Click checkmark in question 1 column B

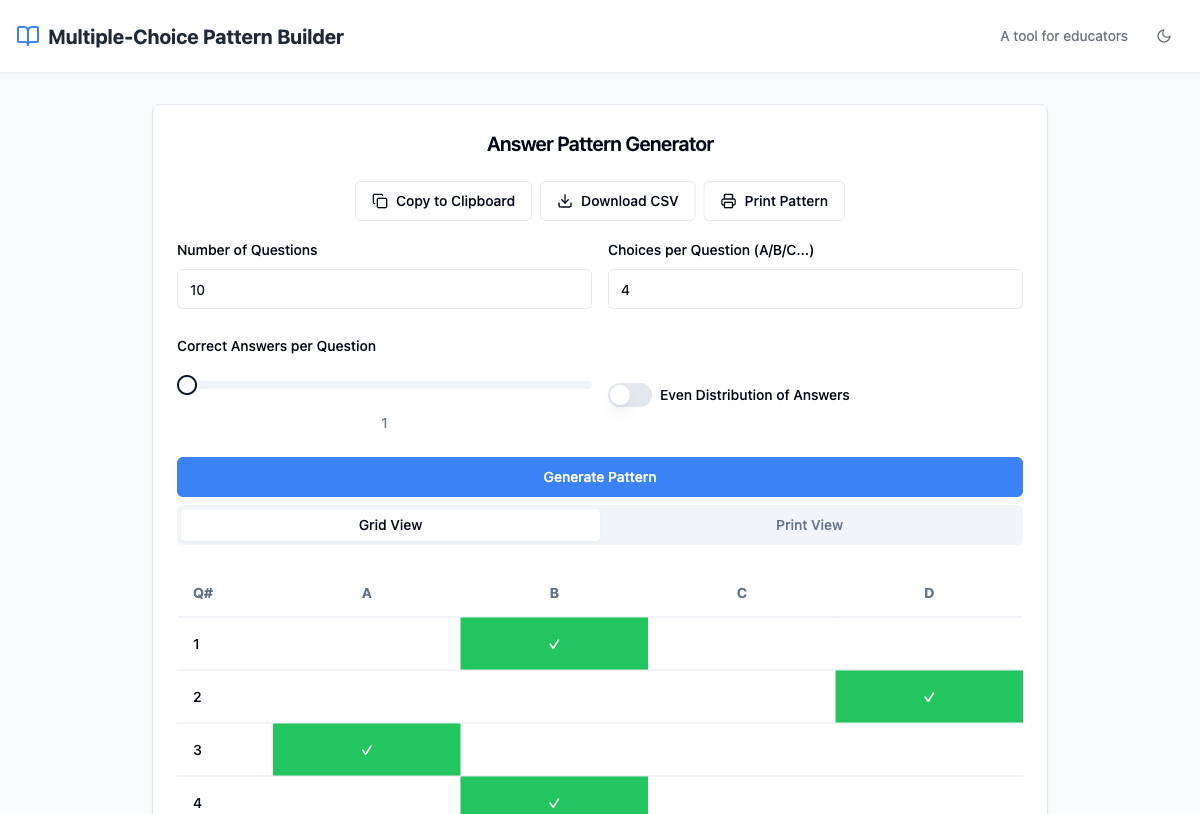[x=554, y=644]
